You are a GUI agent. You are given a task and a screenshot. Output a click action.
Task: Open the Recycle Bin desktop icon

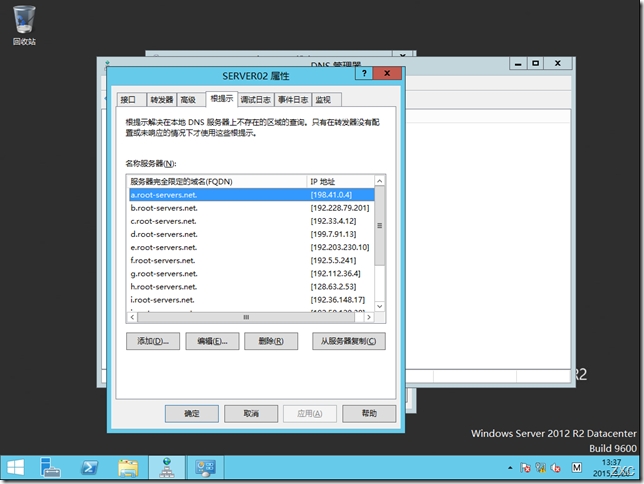pyautogui.click(x=24, y=25)
